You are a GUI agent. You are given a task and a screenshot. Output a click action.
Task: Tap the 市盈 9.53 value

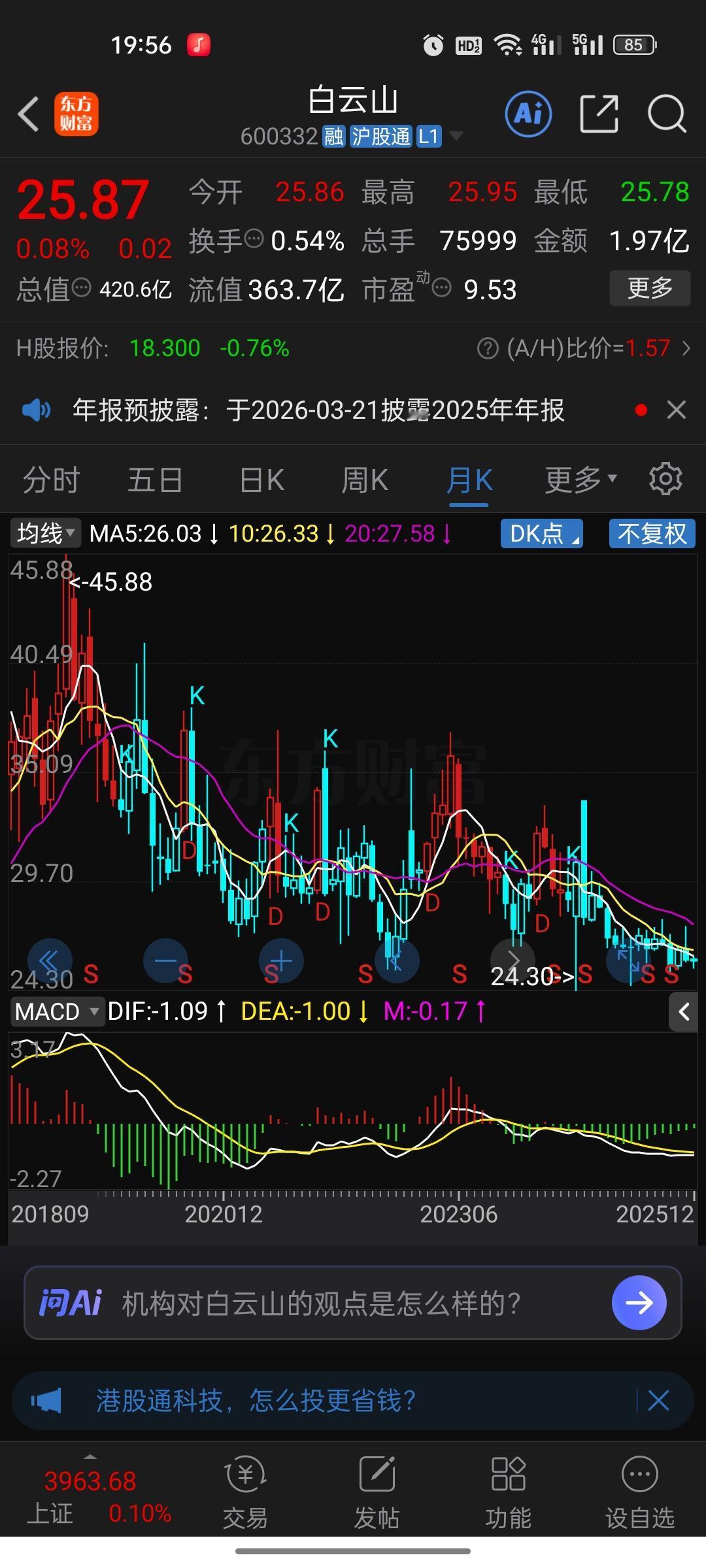pyautogui.click(x=490, y=289)
